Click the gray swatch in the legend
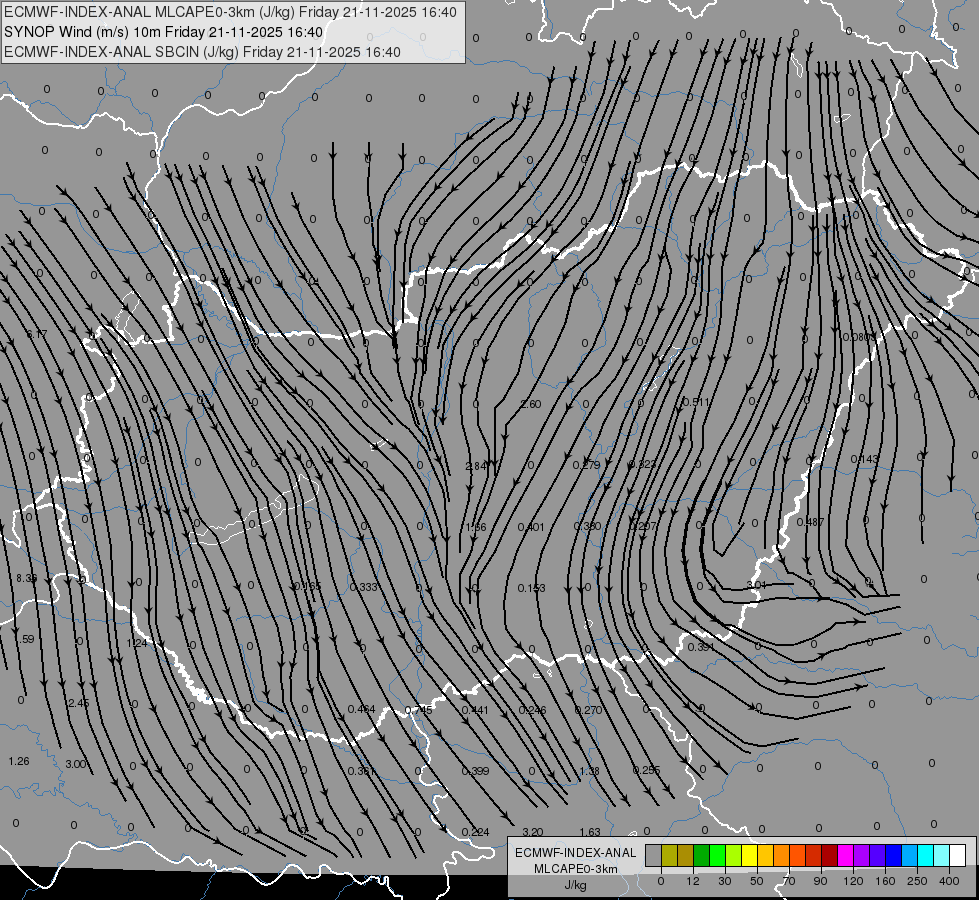The image size is (979, 900). (653, 856)
